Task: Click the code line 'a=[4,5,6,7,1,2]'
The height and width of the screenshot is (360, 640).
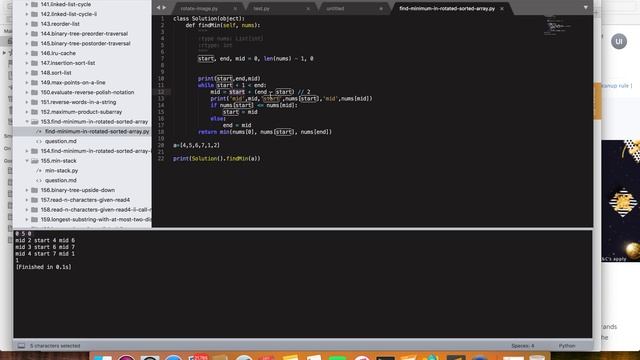Action: [196, 145]
